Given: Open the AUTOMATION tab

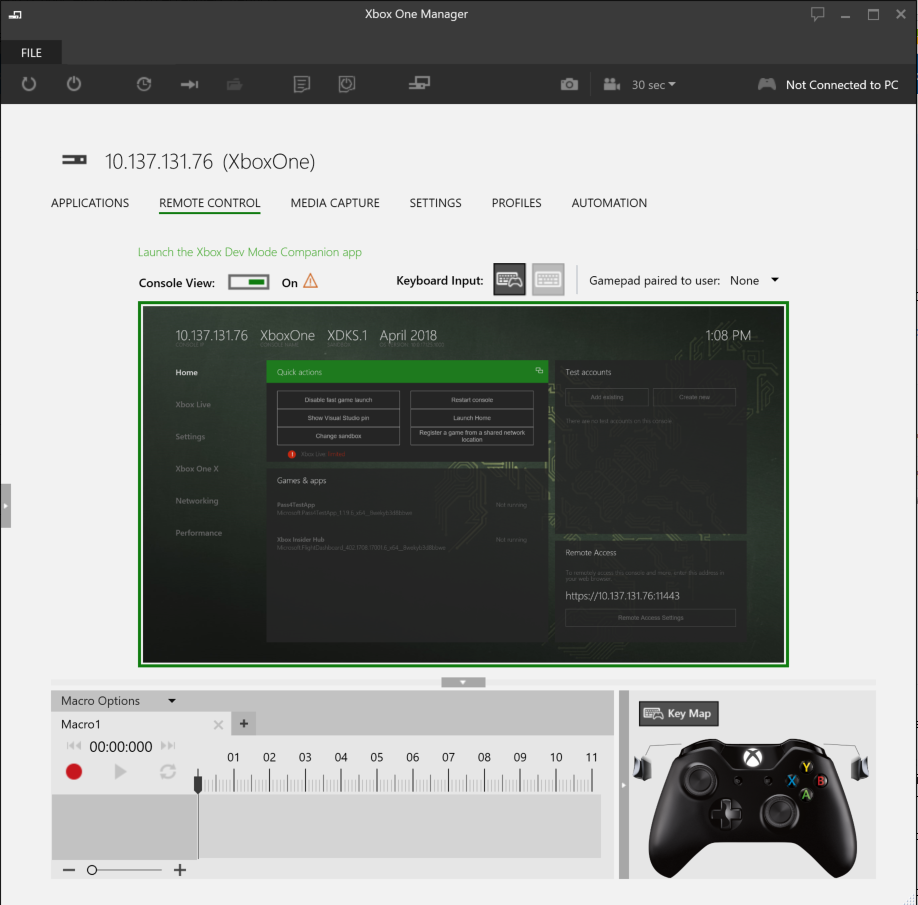Looking at the screenshot, I should tap(609, 203).
